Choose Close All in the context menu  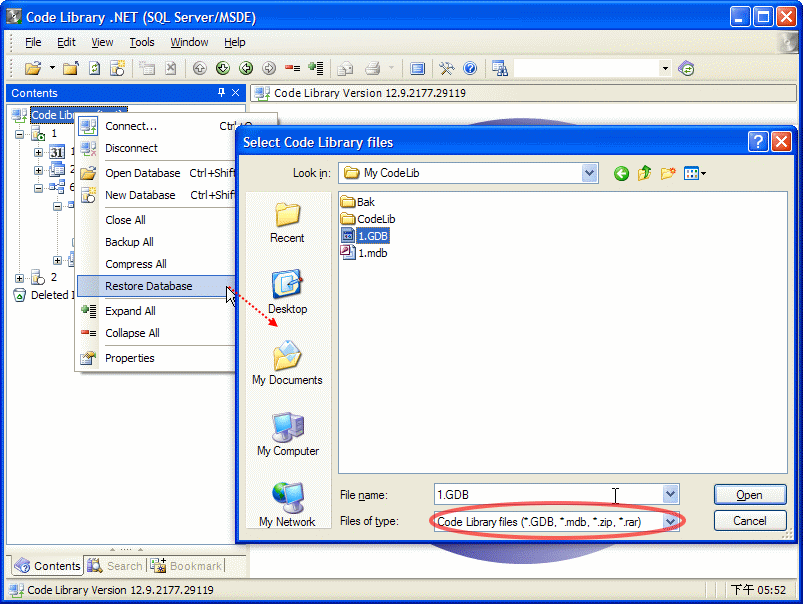point(156,220)
